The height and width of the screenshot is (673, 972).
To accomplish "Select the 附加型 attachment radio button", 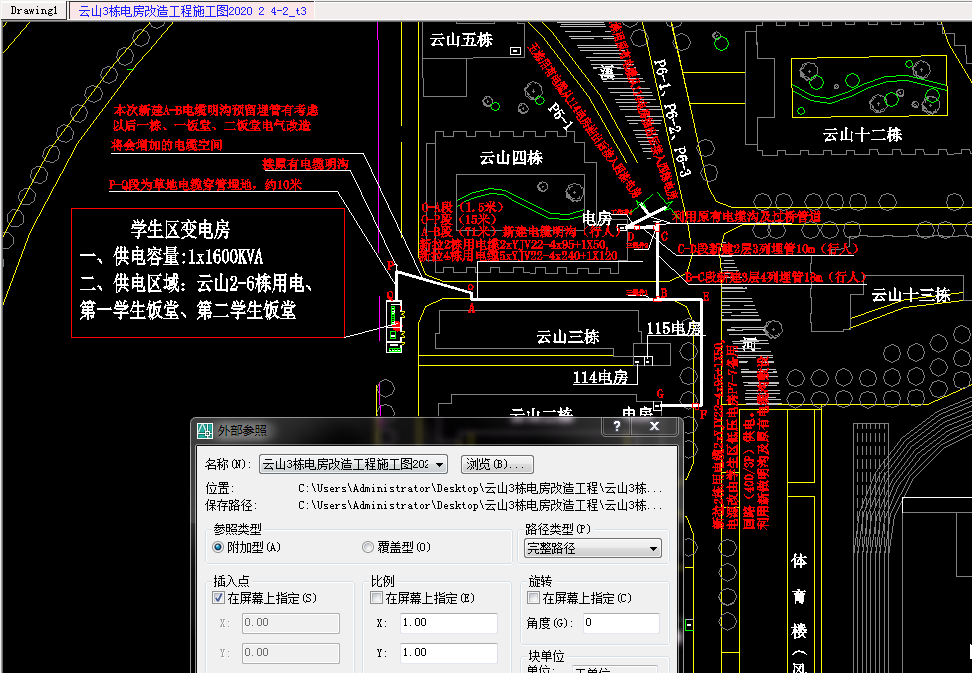I will (x=218, y=547).
